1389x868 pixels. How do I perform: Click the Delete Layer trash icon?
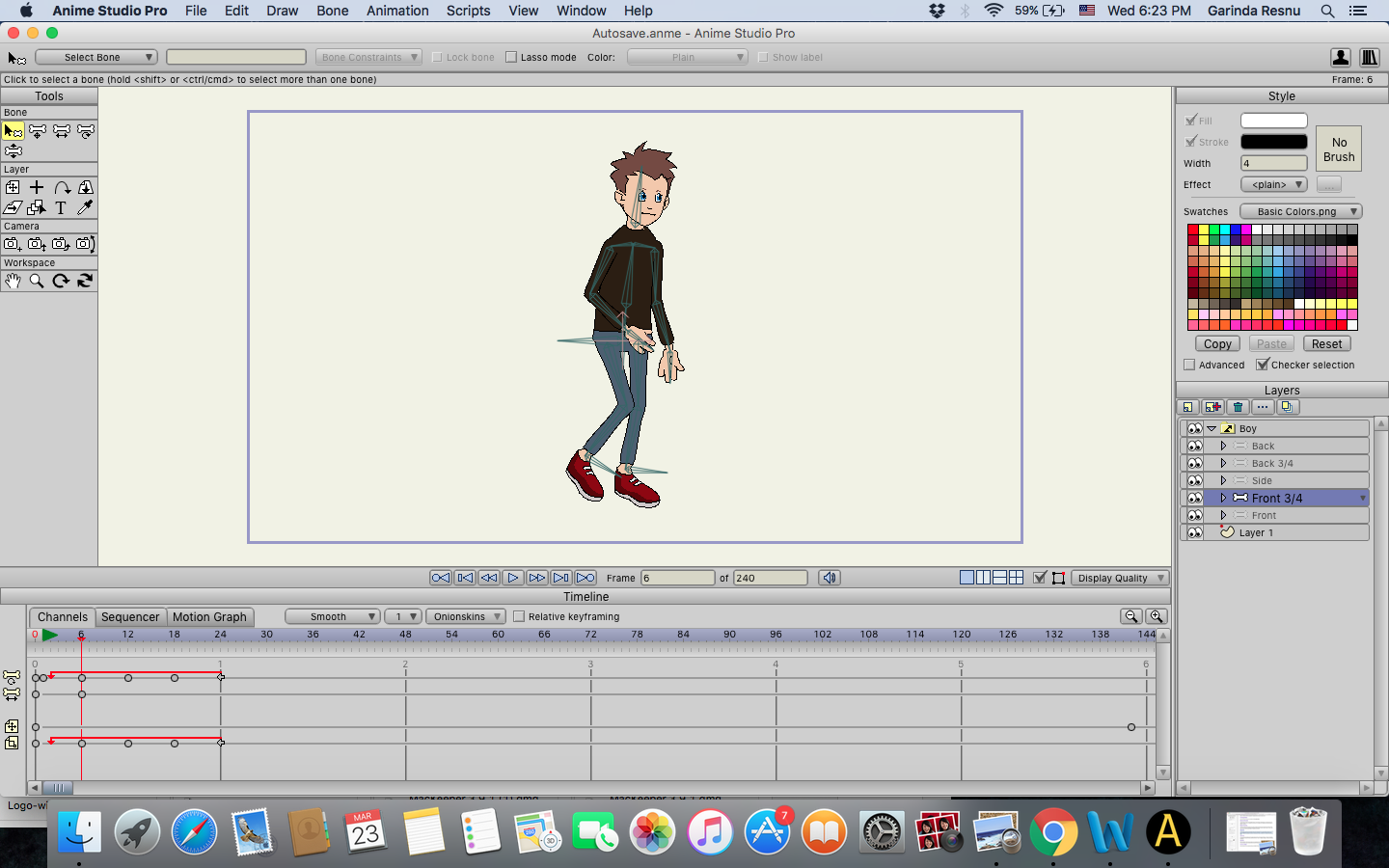(x=1239, y=407)
